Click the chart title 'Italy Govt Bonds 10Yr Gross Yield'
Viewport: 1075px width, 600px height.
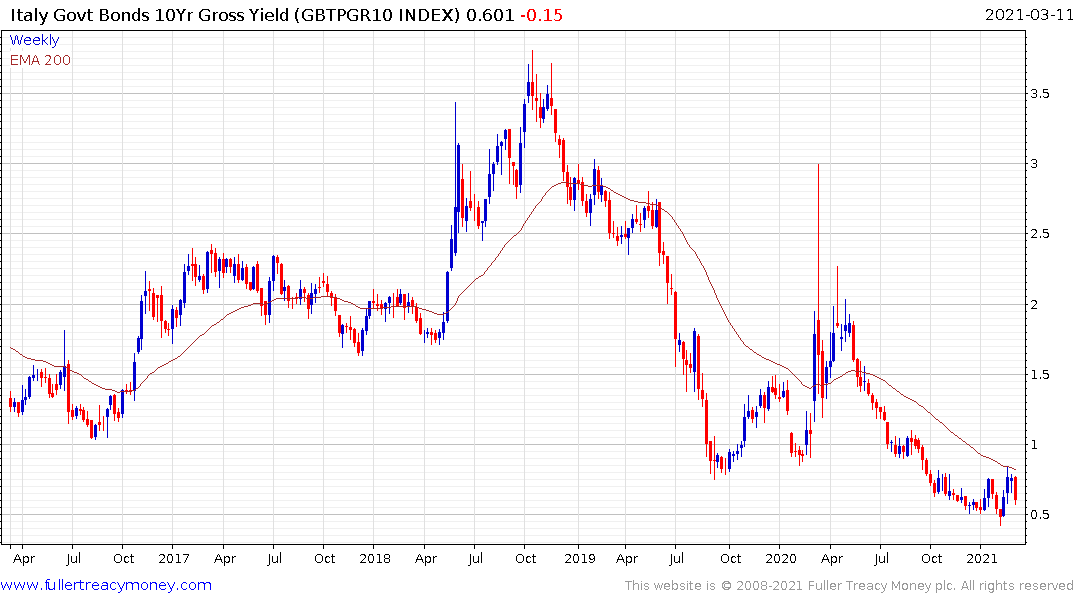149,14
